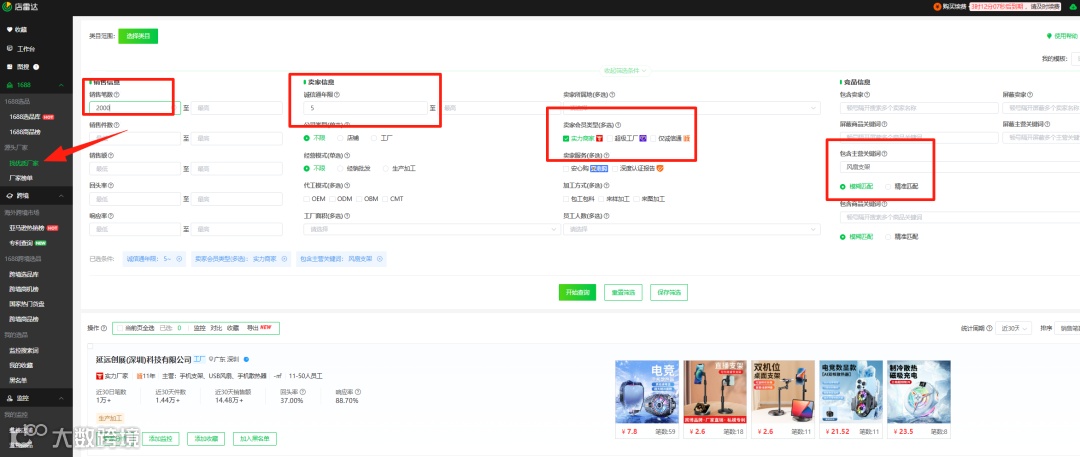Open 厂家榜单 in sidebar
1080x457 pixels.
point(21,178)
